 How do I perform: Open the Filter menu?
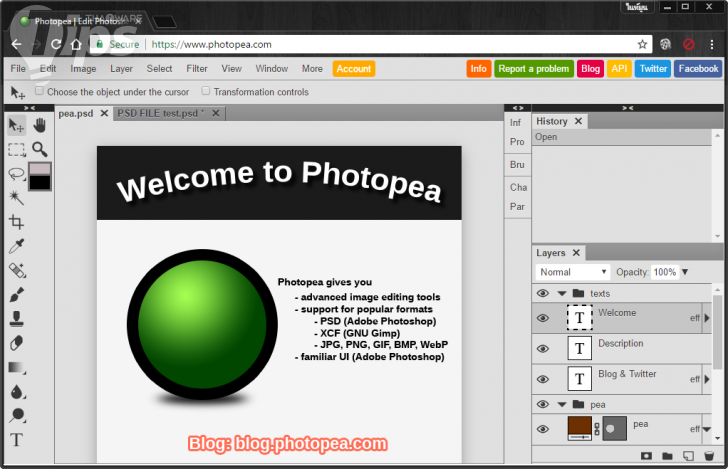click(x=197, y=69)
